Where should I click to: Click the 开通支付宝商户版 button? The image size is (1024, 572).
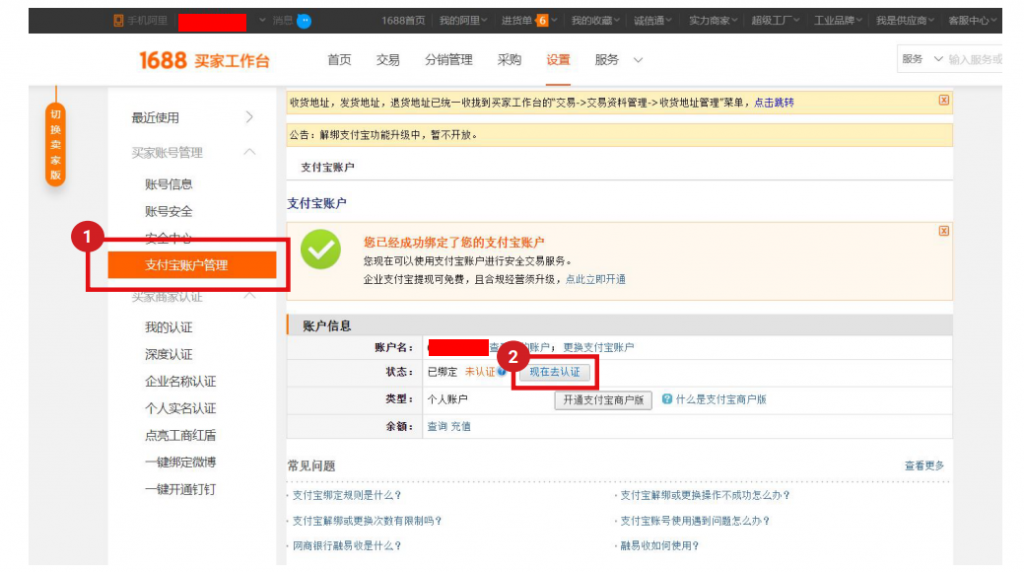[x=603, y=400]
